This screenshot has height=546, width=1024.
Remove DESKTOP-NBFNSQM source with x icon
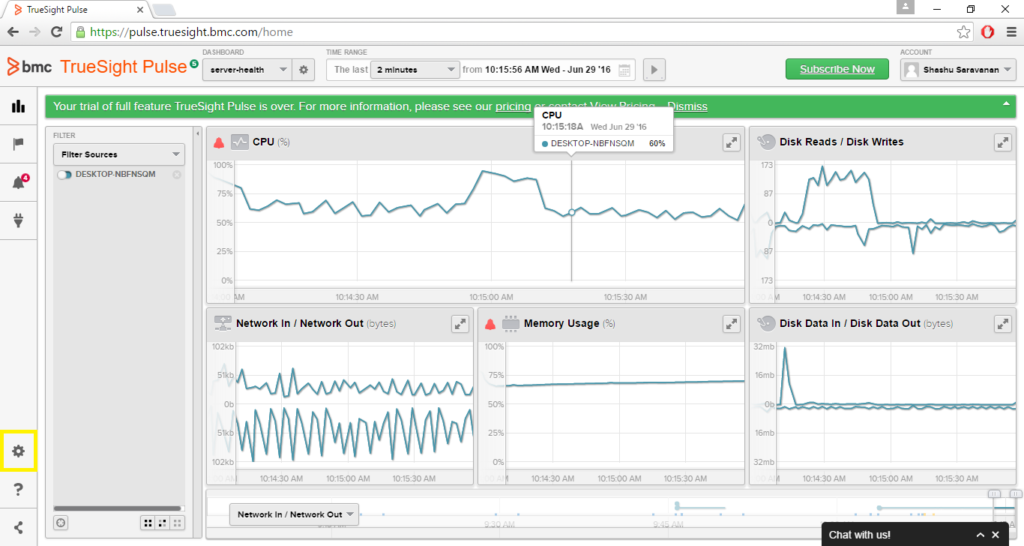(177, 175)
